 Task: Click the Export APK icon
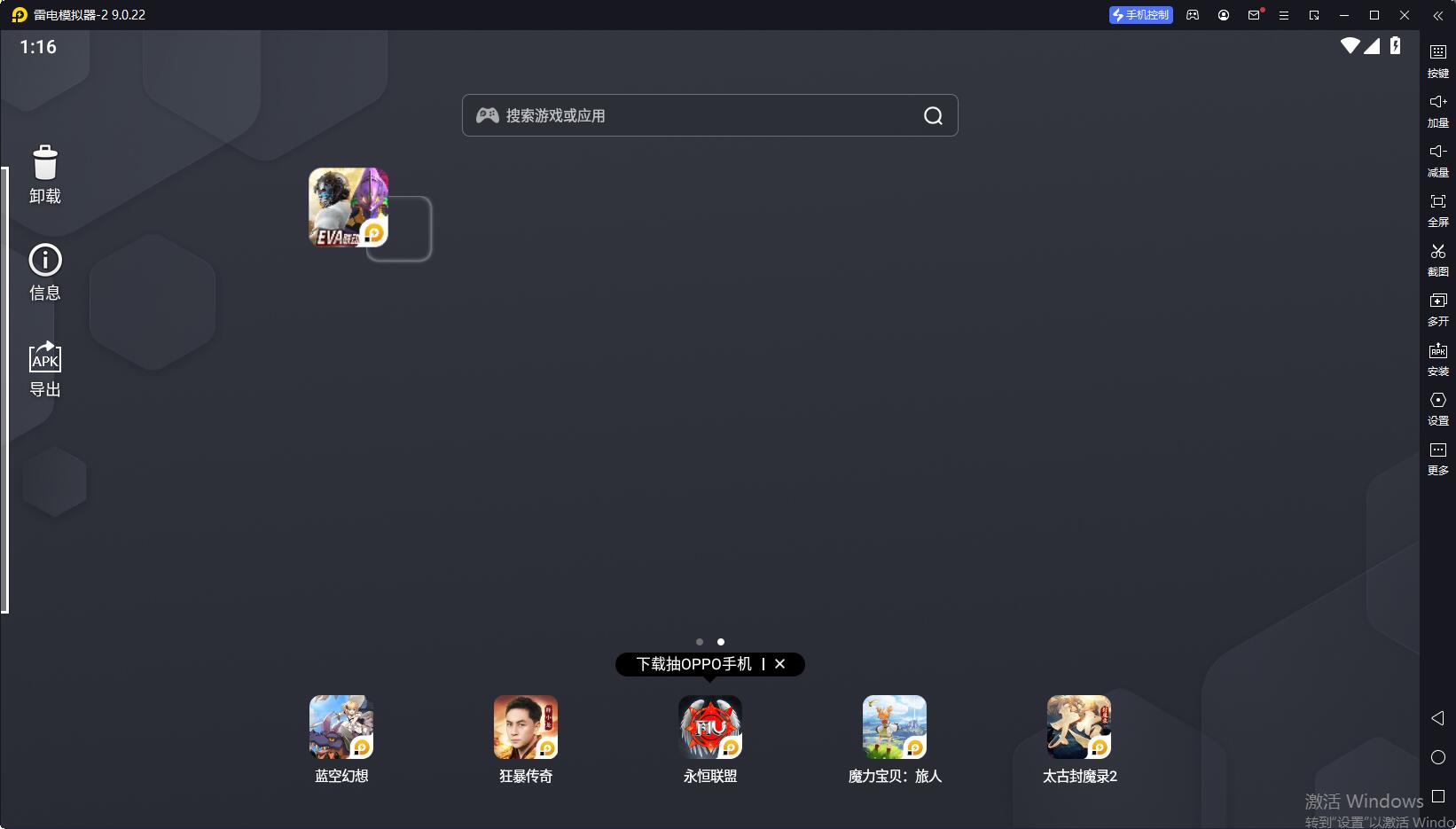pyautogui.click(x=44, y=357)
